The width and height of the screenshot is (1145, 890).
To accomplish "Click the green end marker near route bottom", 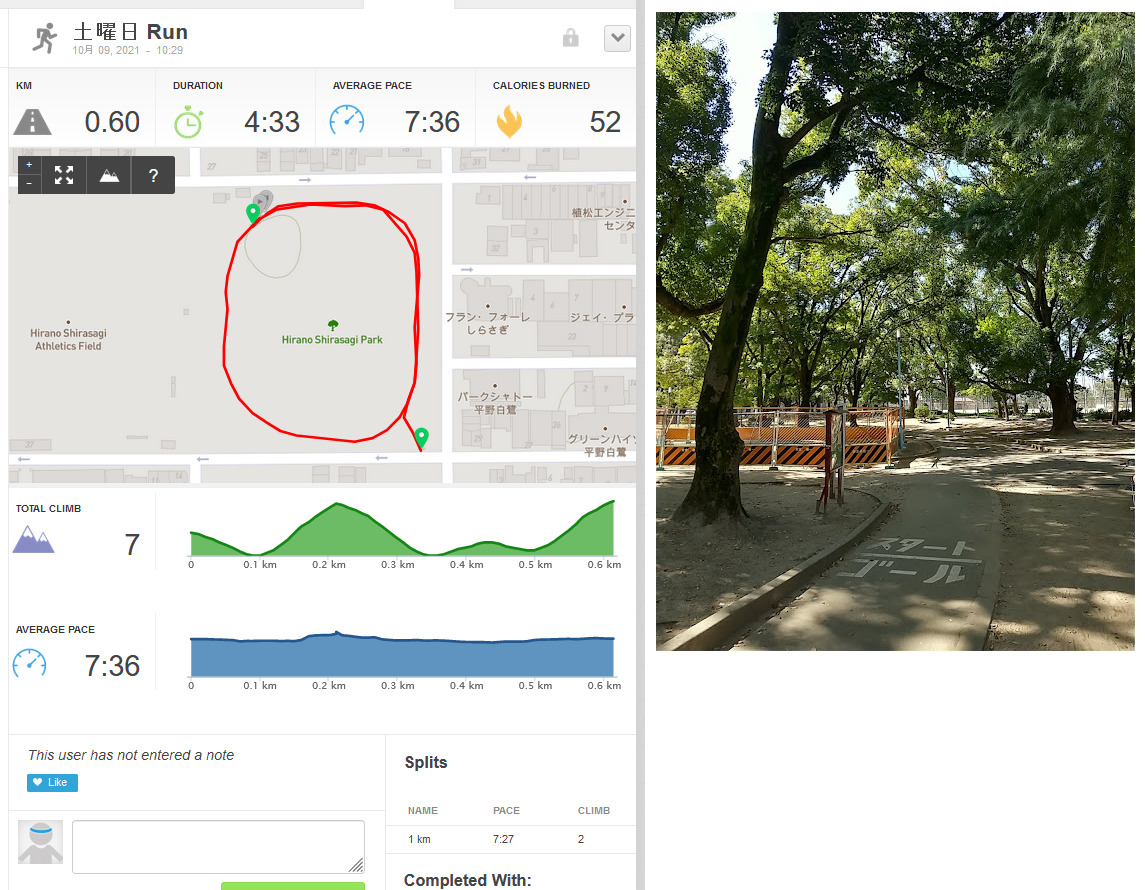I will tap(421, 437).
